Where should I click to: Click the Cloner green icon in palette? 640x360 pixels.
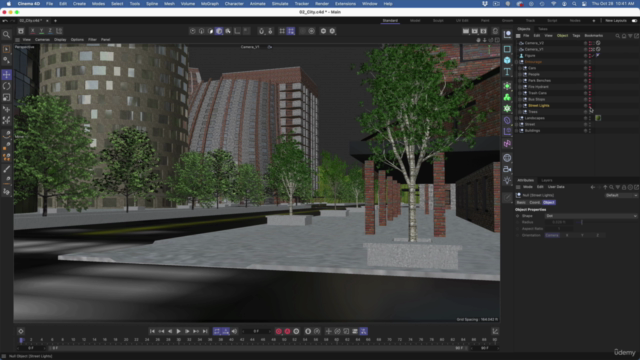coord(507,97)
